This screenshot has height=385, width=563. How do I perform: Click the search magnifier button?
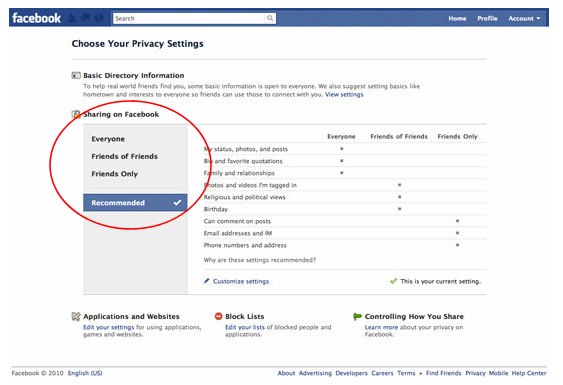click(270, 18)
